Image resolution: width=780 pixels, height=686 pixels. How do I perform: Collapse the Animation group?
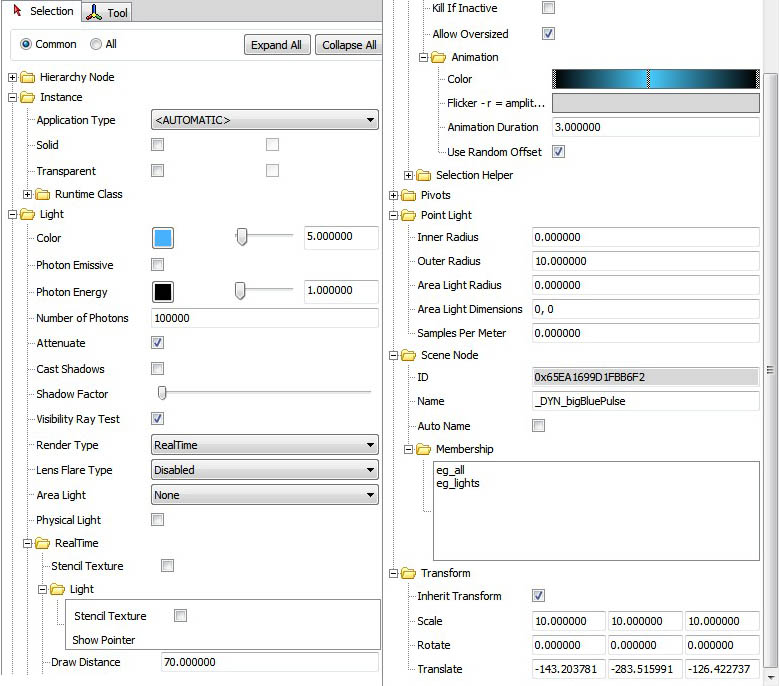coord(423,58)
